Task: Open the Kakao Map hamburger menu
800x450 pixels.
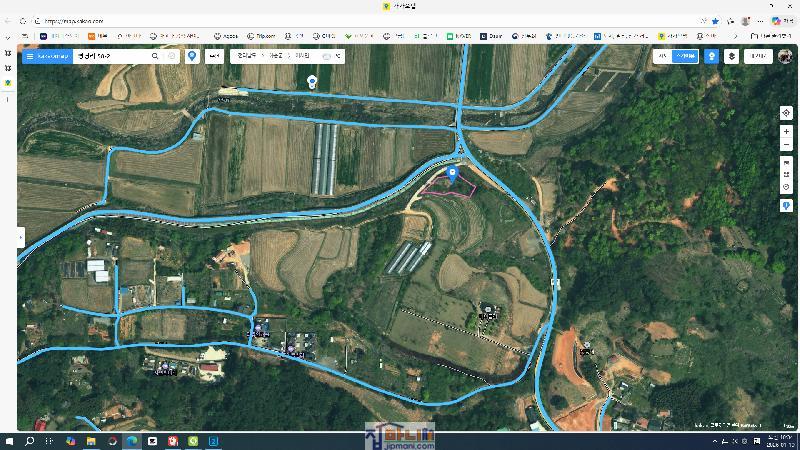Action: coord(28,56)
